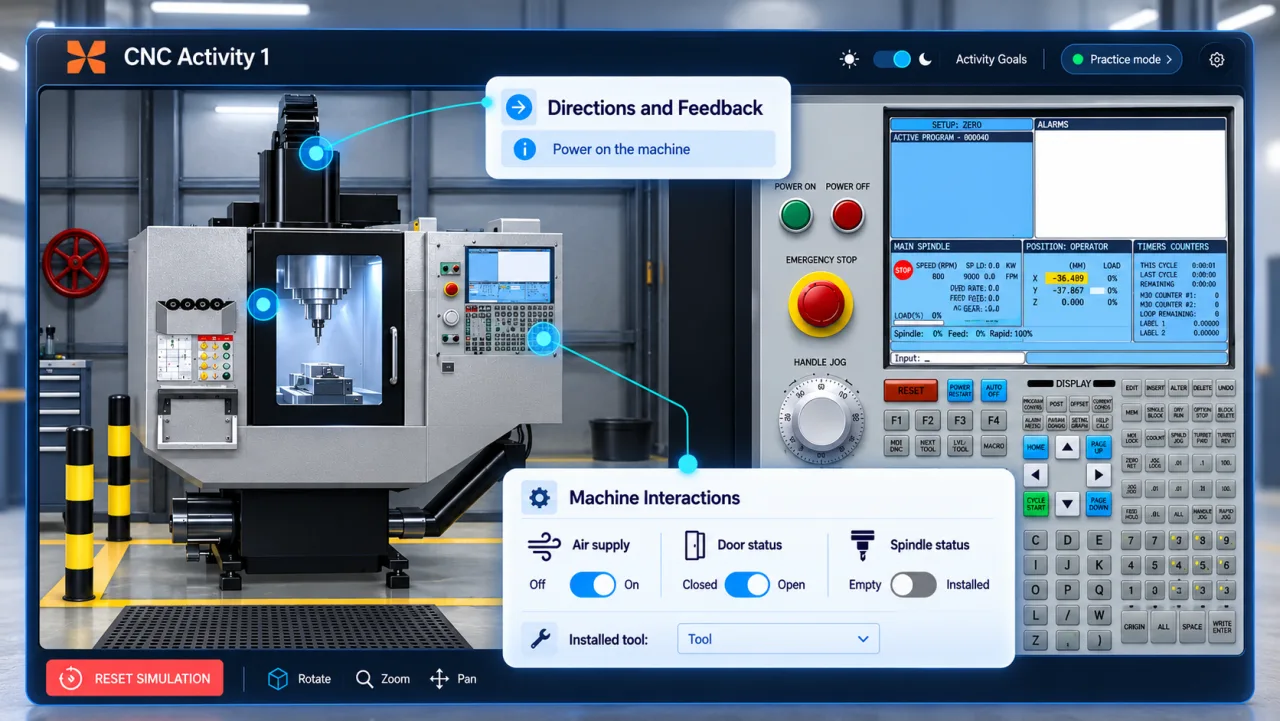Click the down arrow key on keypad
1280x721 pixels.
pos(1067,504)
